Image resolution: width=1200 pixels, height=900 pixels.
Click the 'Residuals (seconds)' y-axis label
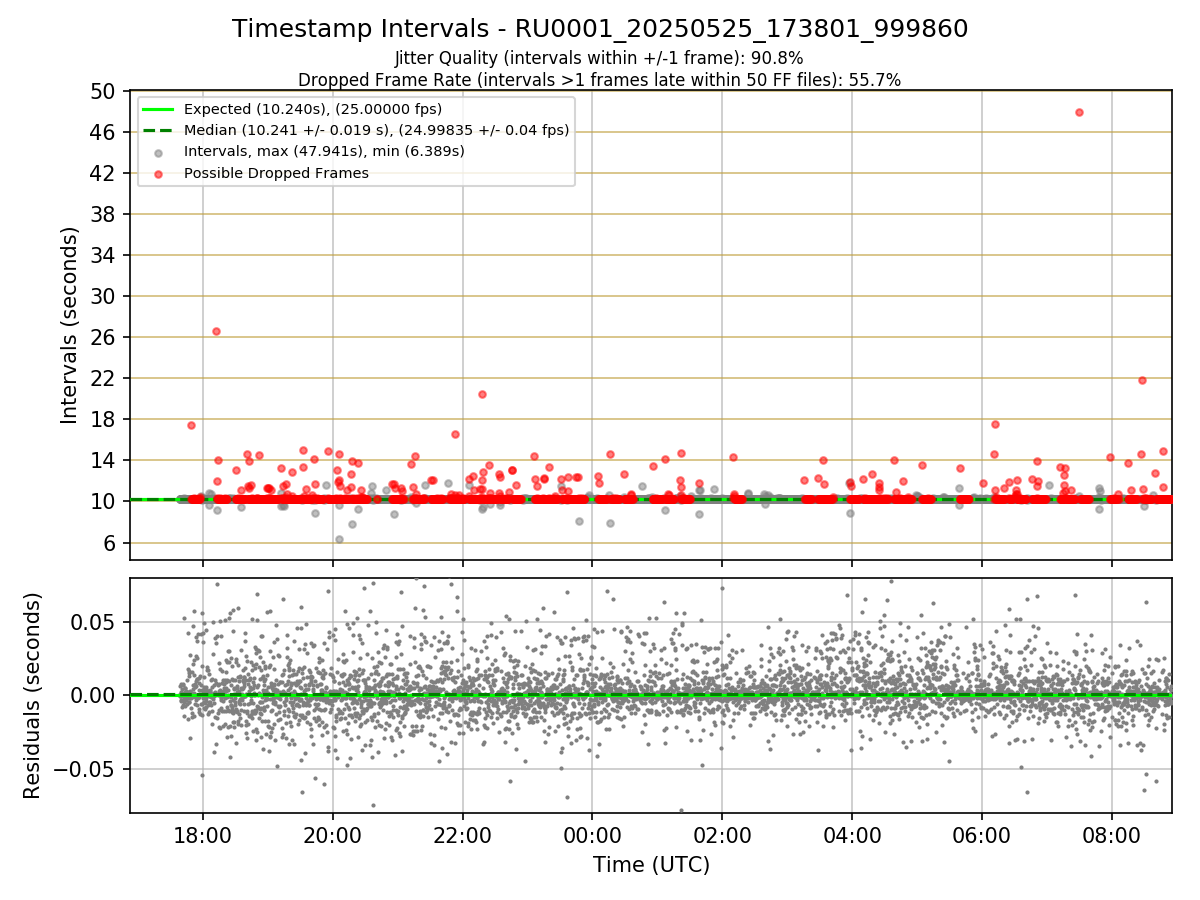coord(32,696)
